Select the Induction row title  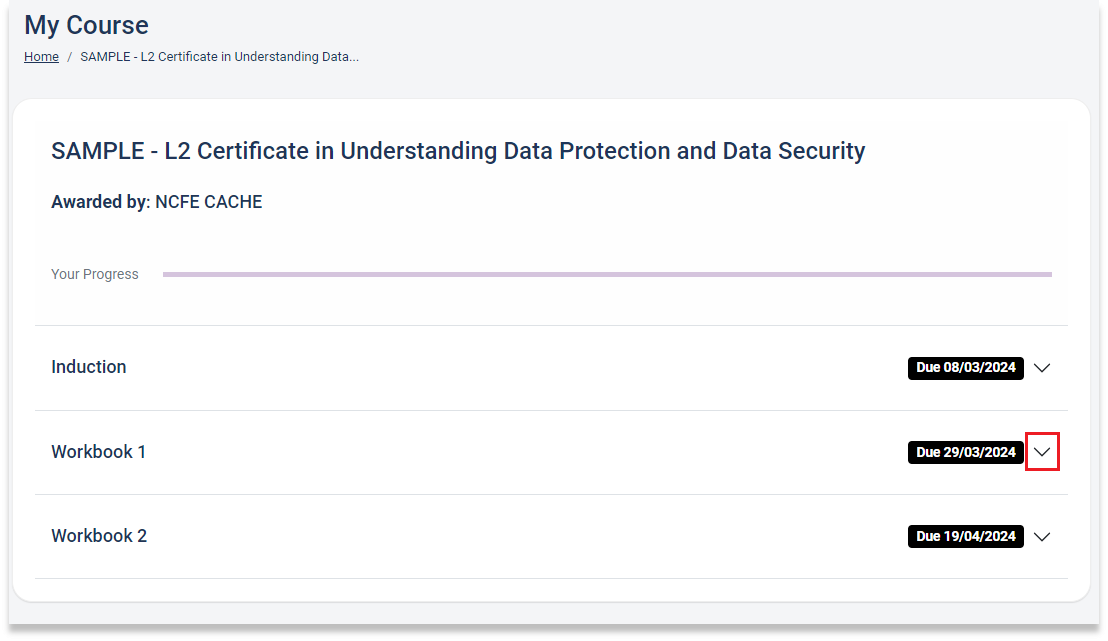pyautogui.click(x=88, y=367)
